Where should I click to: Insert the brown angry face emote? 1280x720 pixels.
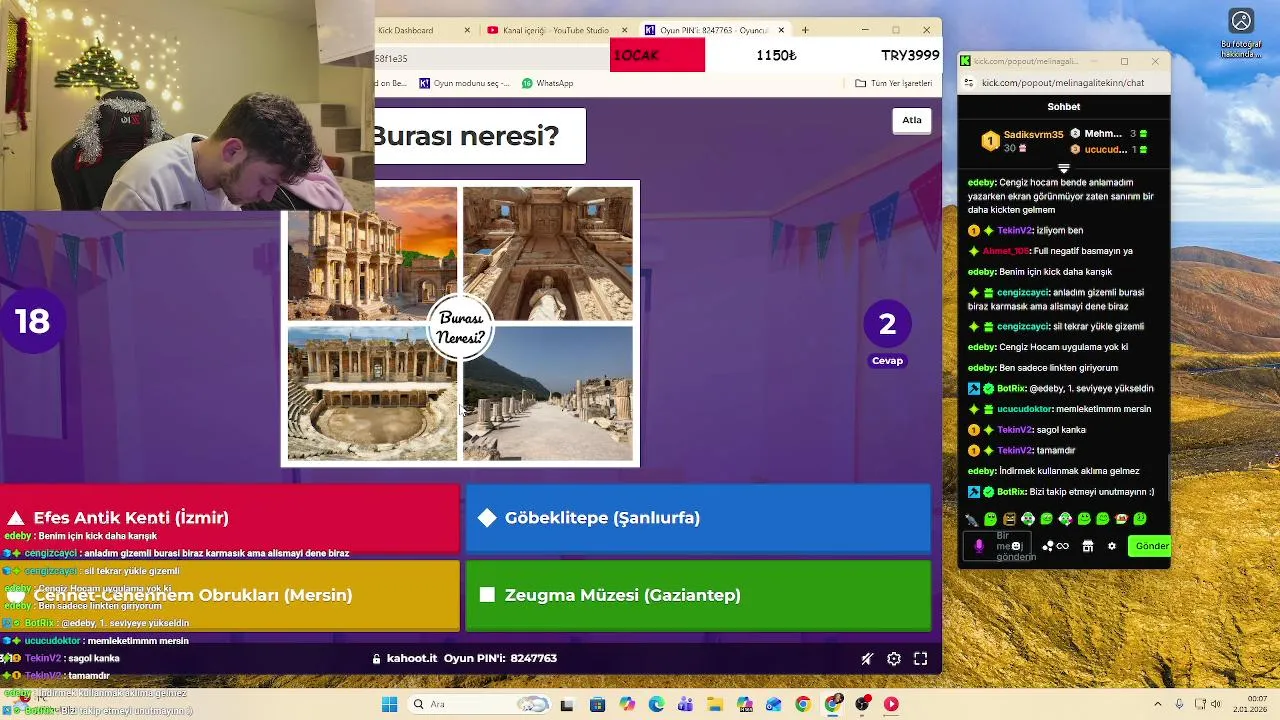pos(1009,520)
